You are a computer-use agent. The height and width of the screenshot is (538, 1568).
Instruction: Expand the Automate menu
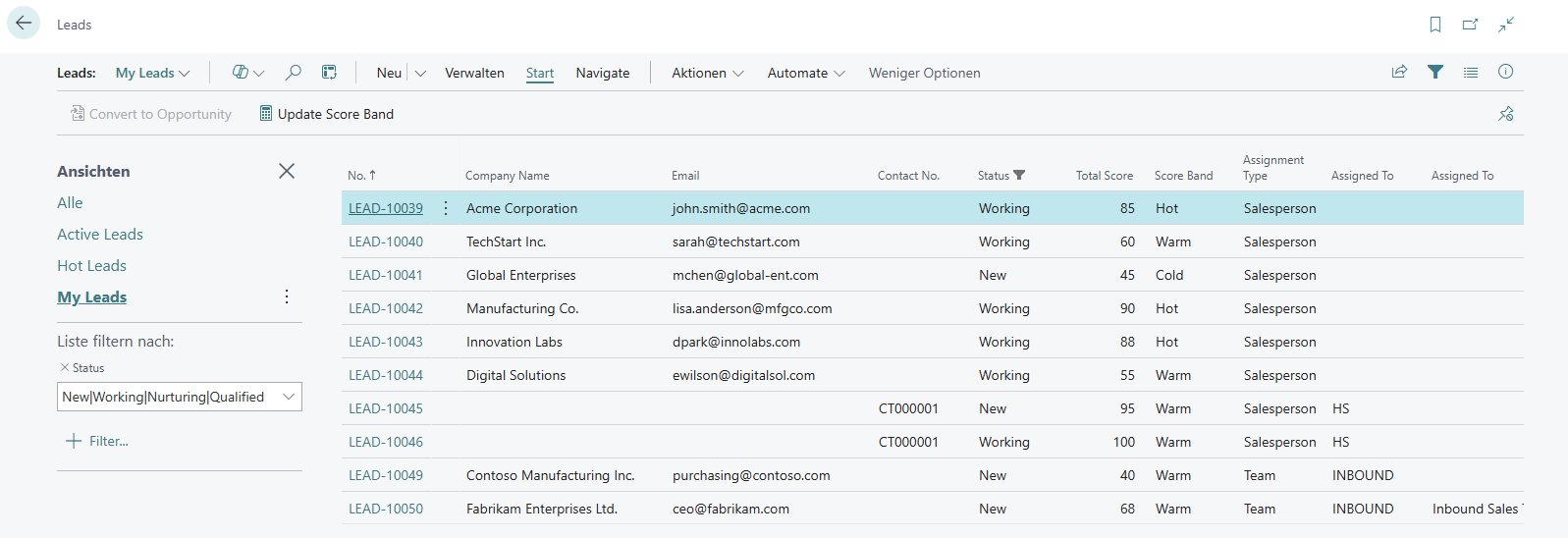pos(806,73)
